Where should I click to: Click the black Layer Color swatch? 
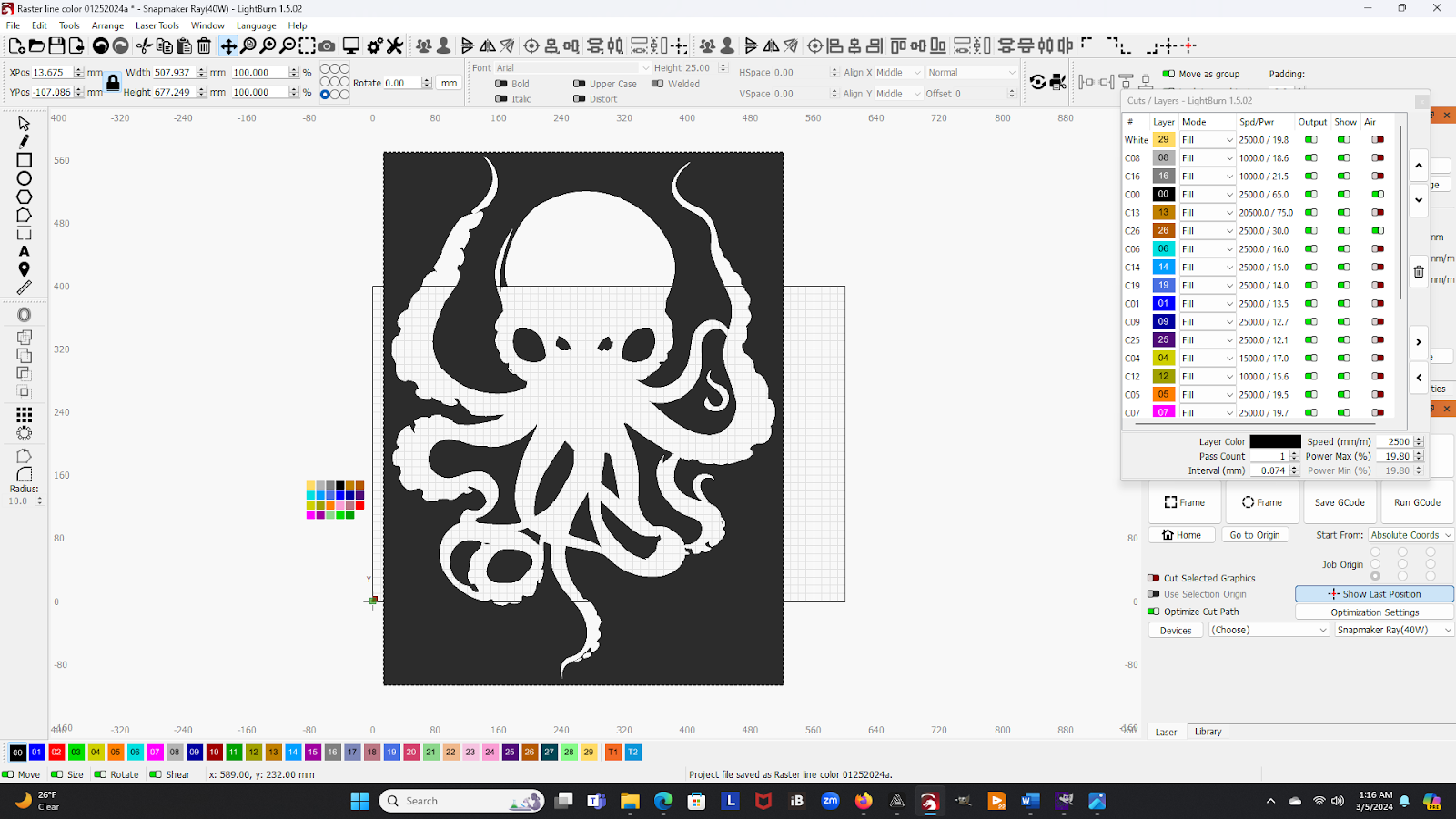point(1275,441)
